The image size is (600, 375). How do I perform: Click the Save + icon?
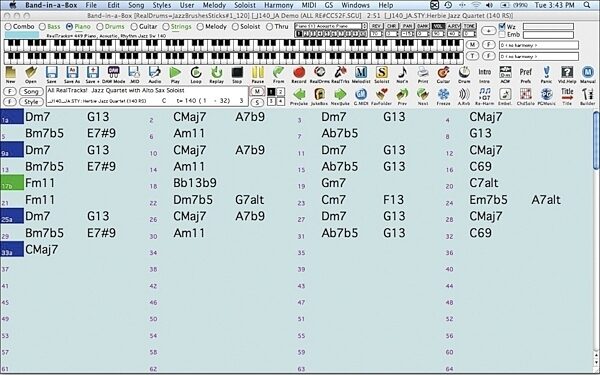click(93, 74)
